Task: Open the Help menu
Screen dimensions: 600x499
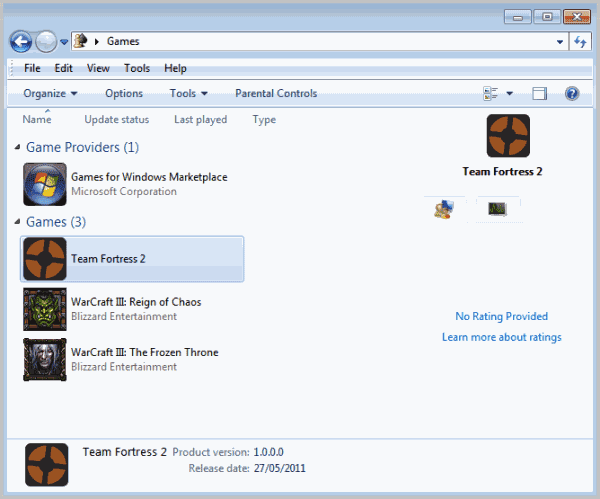Action: pos(175,68)
